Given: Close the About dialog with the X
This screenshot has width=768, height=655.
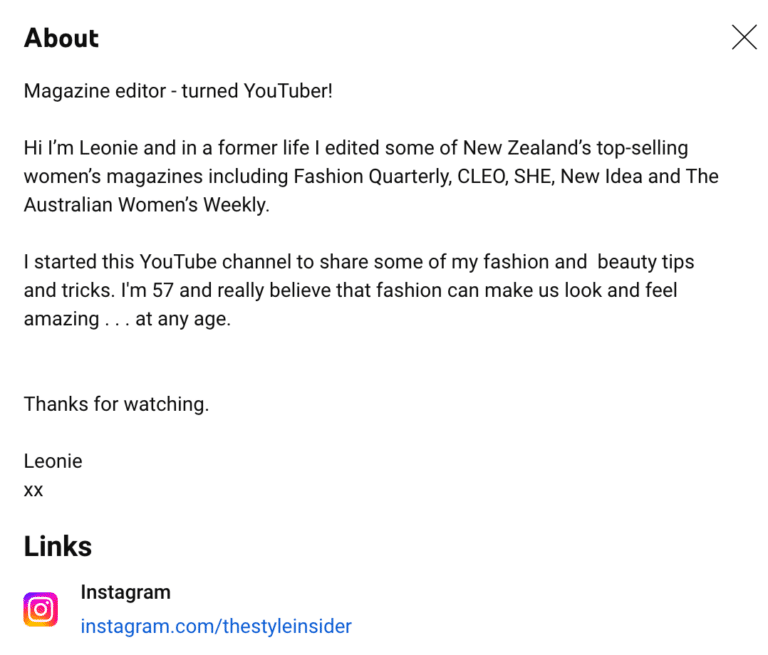Looking at the screenshot, I should pos(744,37).
